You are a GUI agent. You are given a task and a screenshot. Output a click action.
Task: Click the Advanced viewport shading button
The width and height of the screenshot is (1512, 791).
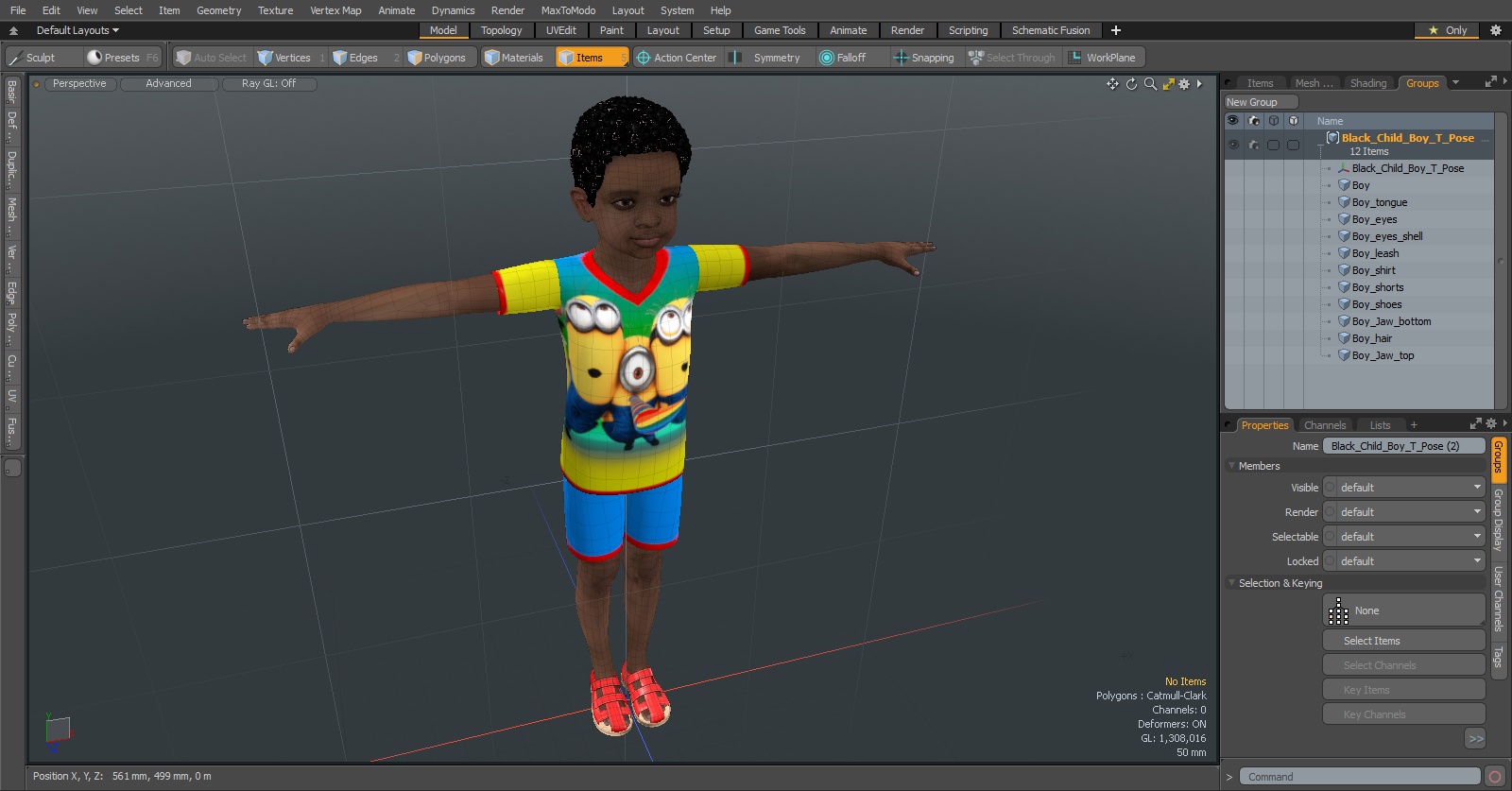tap(169, 84)
